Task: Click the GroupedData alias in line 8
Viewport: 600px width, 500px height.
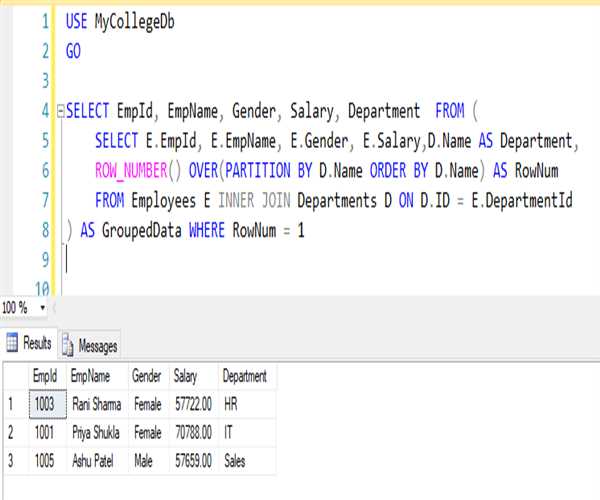Action: (143, 231)
